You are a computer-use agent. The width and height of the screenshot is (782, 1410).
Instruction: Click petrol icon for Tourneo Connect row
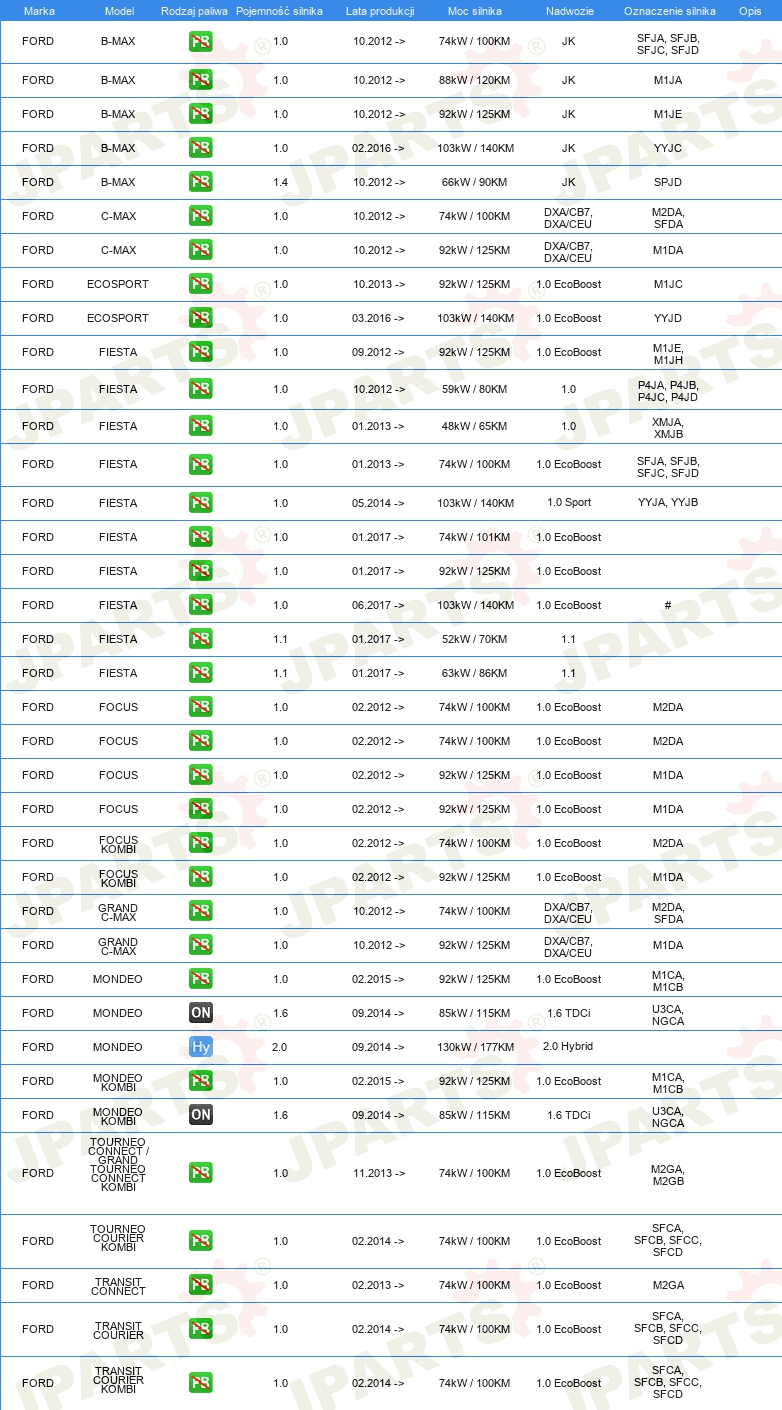[201, 1173]
